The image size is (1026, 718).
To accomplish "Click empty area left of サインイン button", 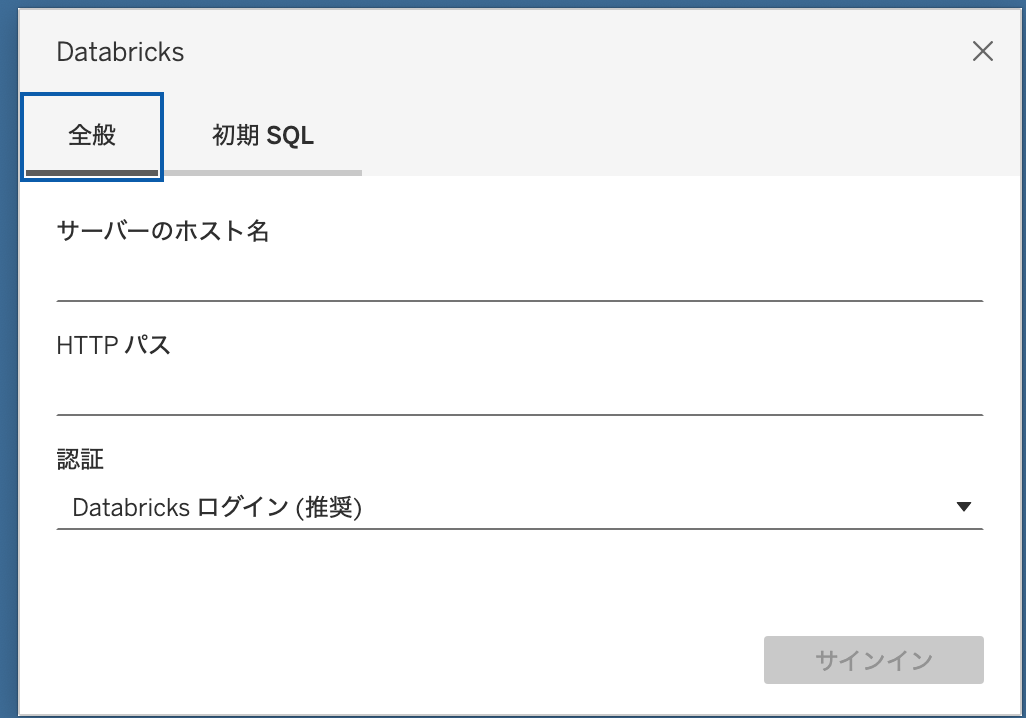I will [x=400, y=660].
